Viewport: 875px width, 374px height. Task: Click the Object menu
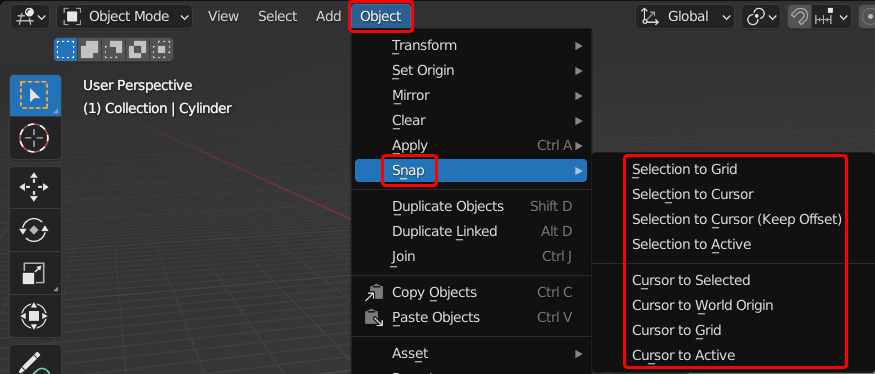[381, 17]
